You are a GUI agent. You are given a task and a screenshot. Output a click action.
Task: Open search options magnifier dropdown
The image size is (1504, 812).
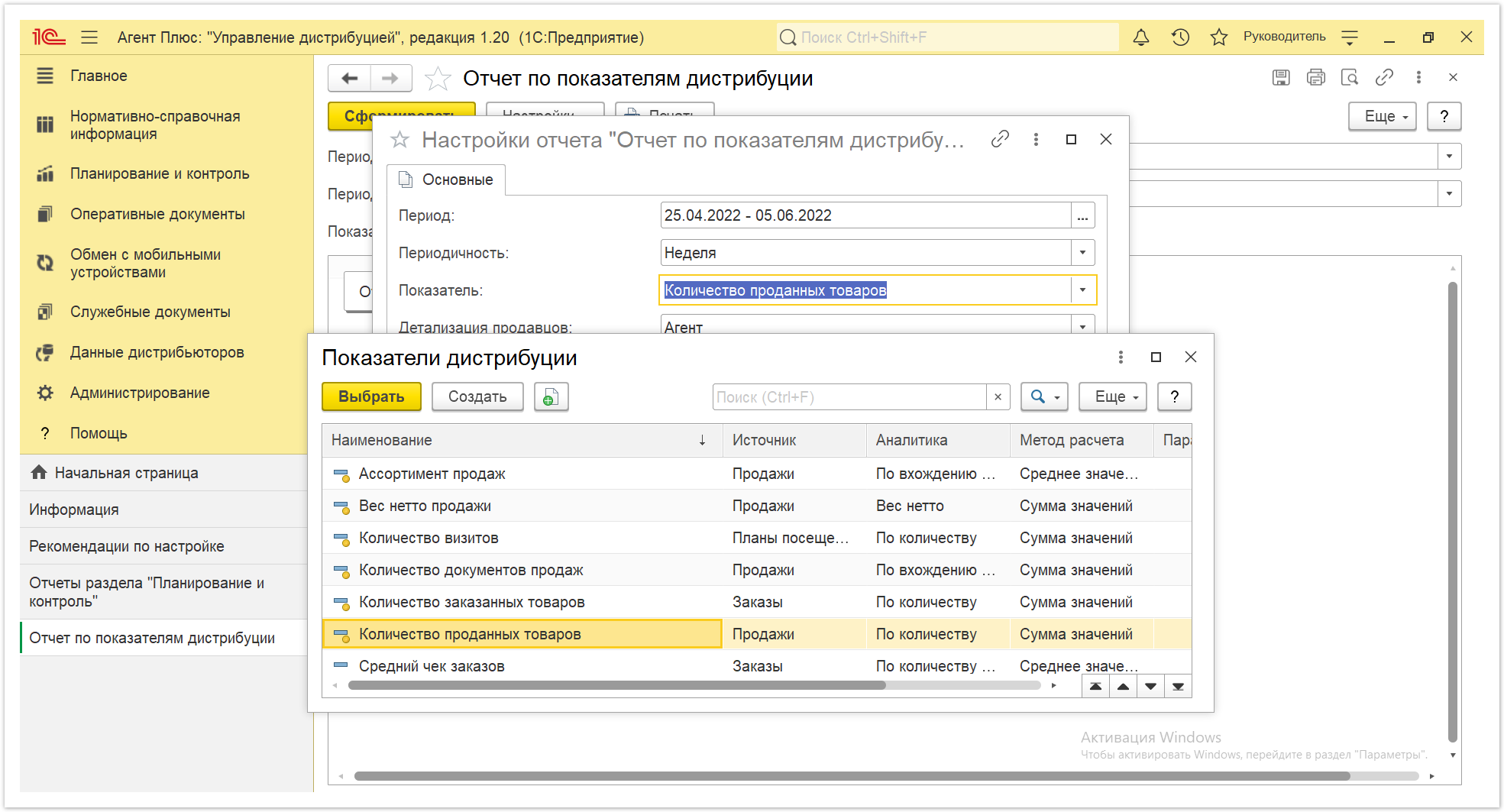[1045, 396]
